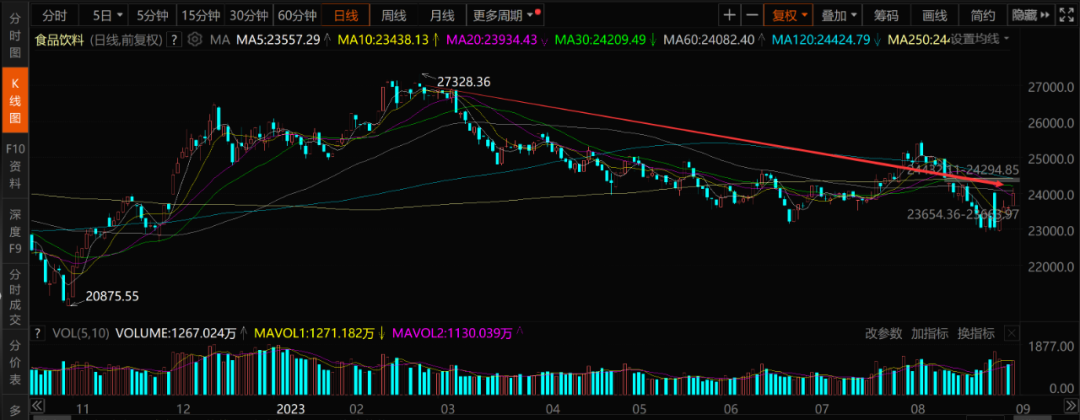Expand the 设置均线 dropdown
1080x420 pixels.
pos(980,40)
